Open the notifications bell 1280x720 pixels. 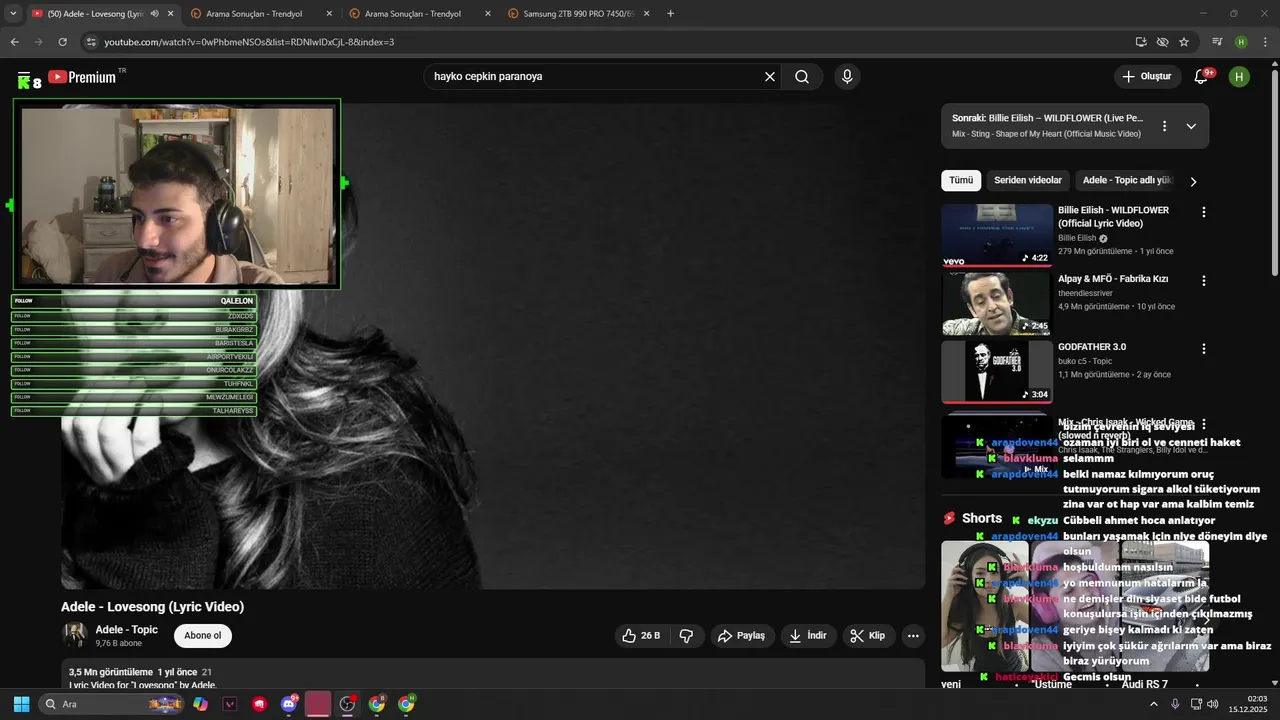[1202, 76]
